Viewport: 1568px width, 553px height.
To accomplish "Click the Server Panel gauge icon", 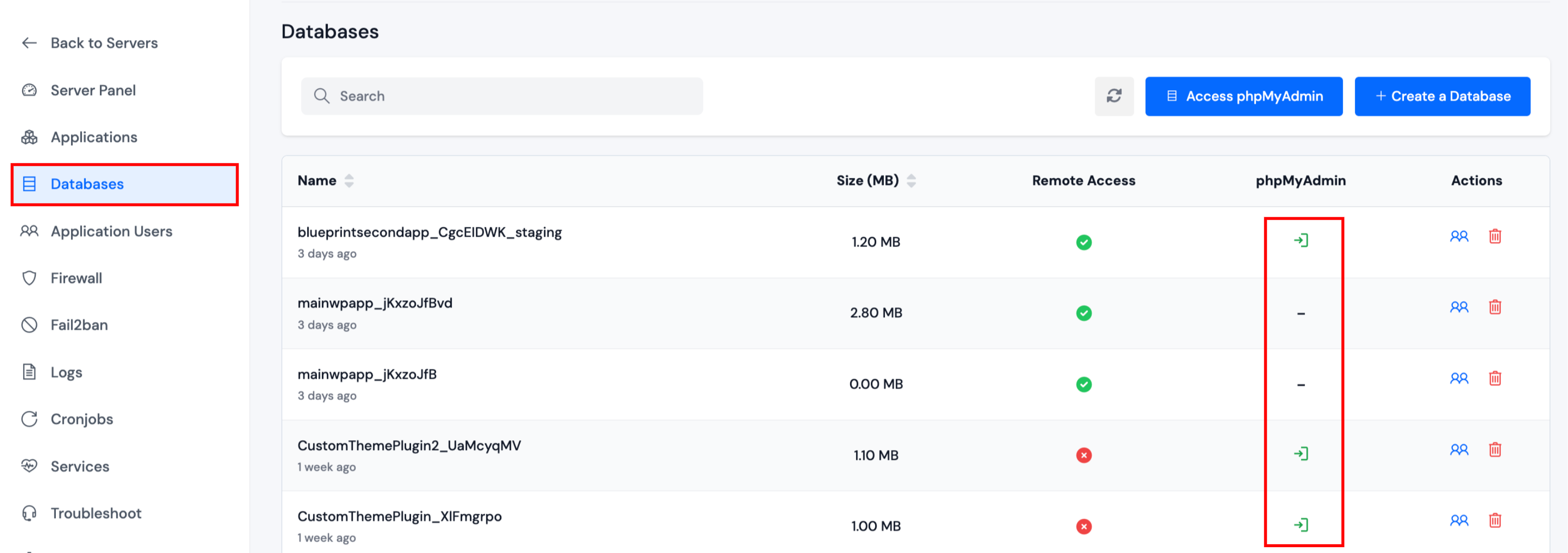I will 29,90.
